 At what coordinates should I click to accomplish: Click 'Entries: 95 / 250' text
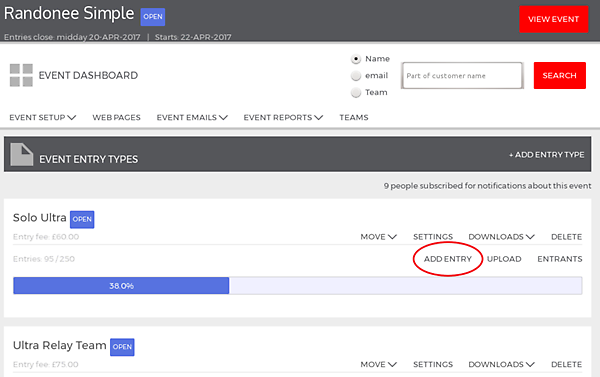[x=44, y=259]
